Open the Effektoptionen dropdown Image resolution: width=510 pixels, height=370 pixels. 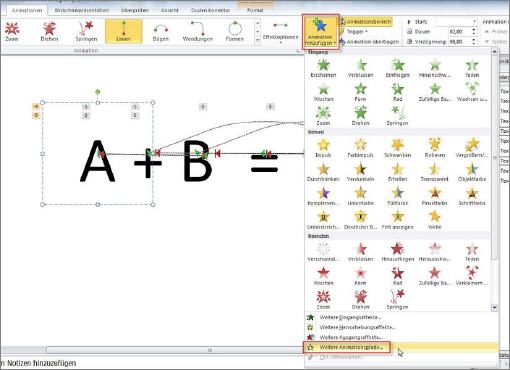point(280,33)
